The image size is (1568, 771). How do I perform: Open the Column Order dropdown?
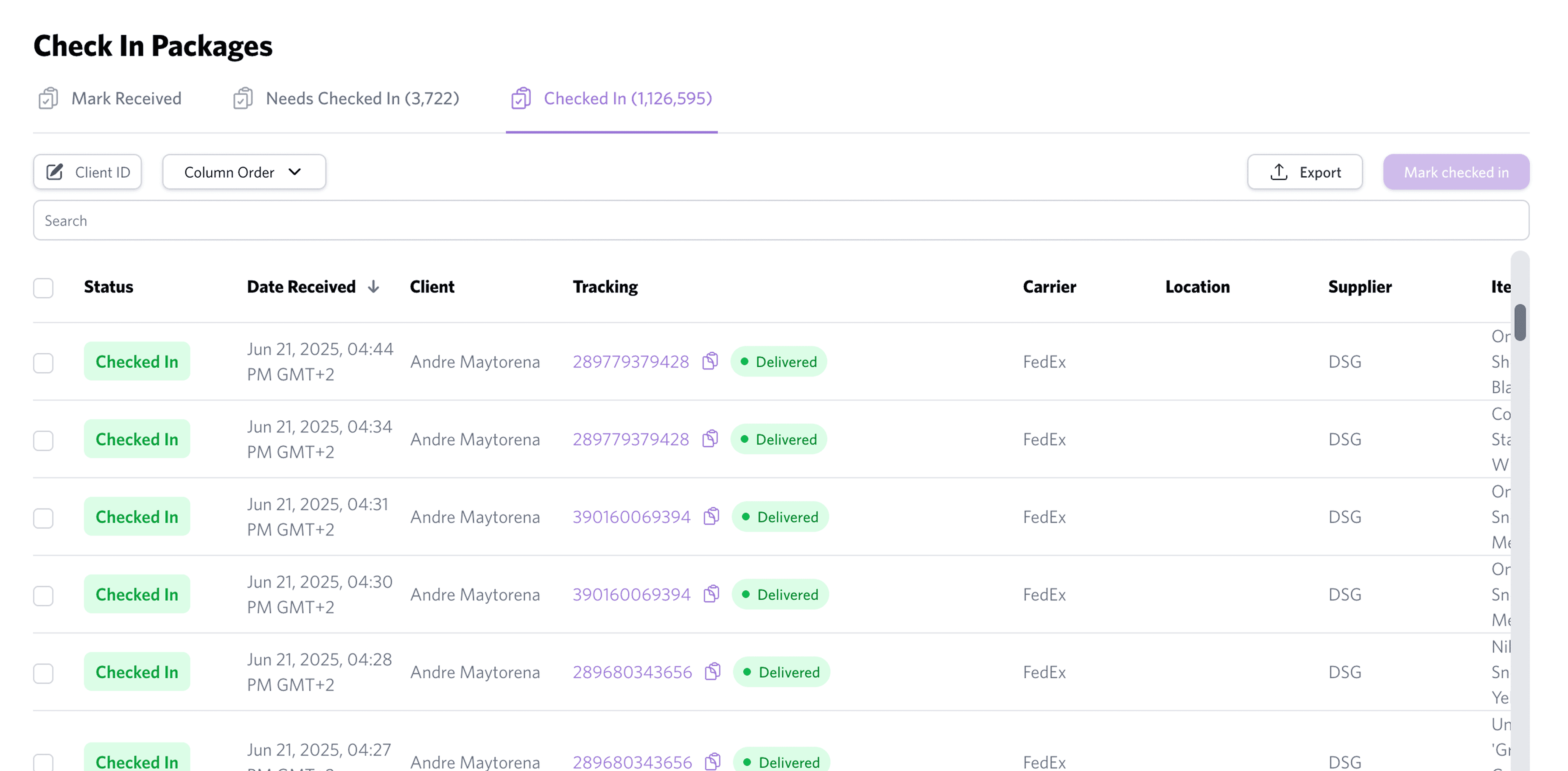(x=244, y=172)
